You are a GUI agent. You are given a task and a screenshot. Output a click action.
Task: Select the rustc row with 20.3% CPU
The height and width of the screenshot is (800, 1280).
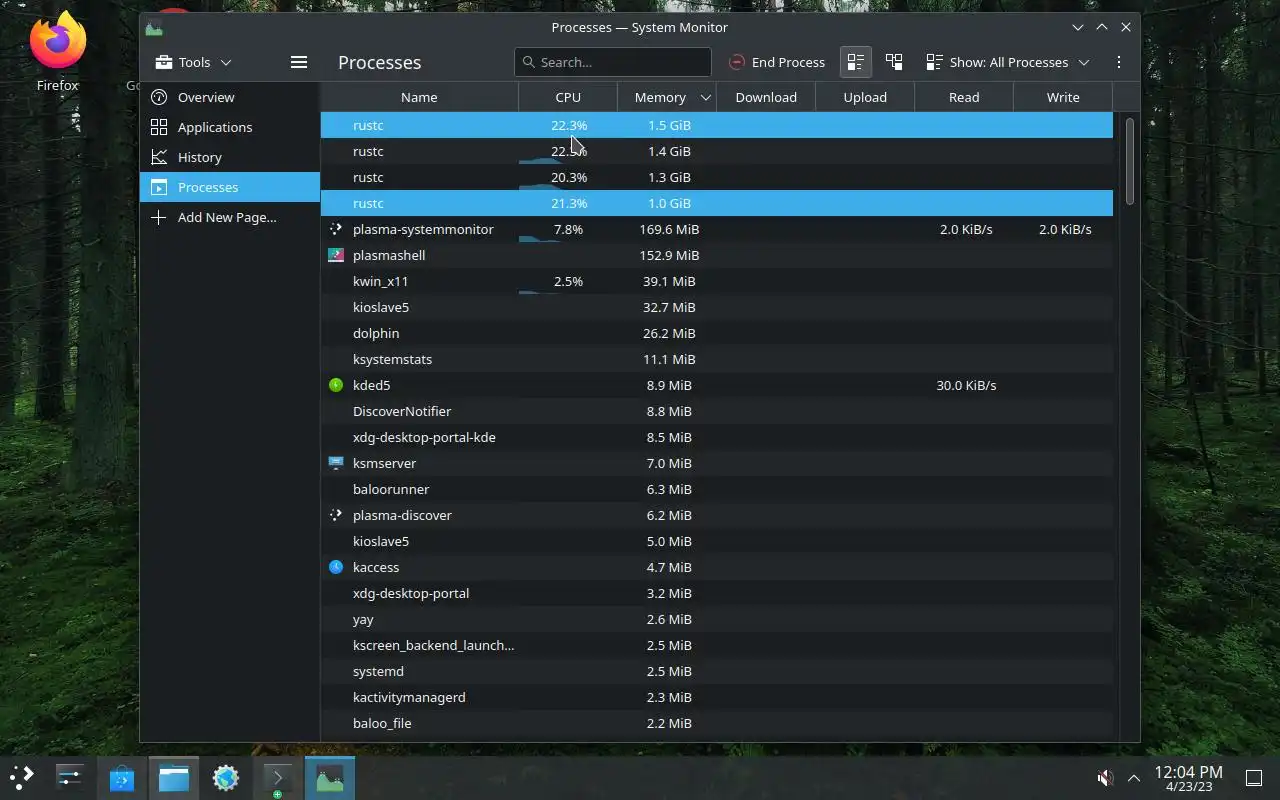click(x=716, y=177)
